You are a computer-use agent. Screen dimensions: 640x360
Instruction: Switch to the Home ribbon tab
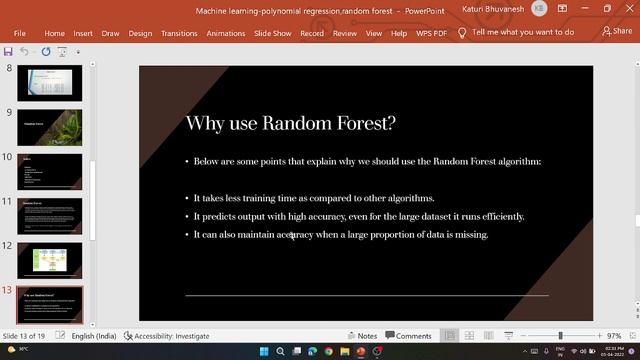54,33
